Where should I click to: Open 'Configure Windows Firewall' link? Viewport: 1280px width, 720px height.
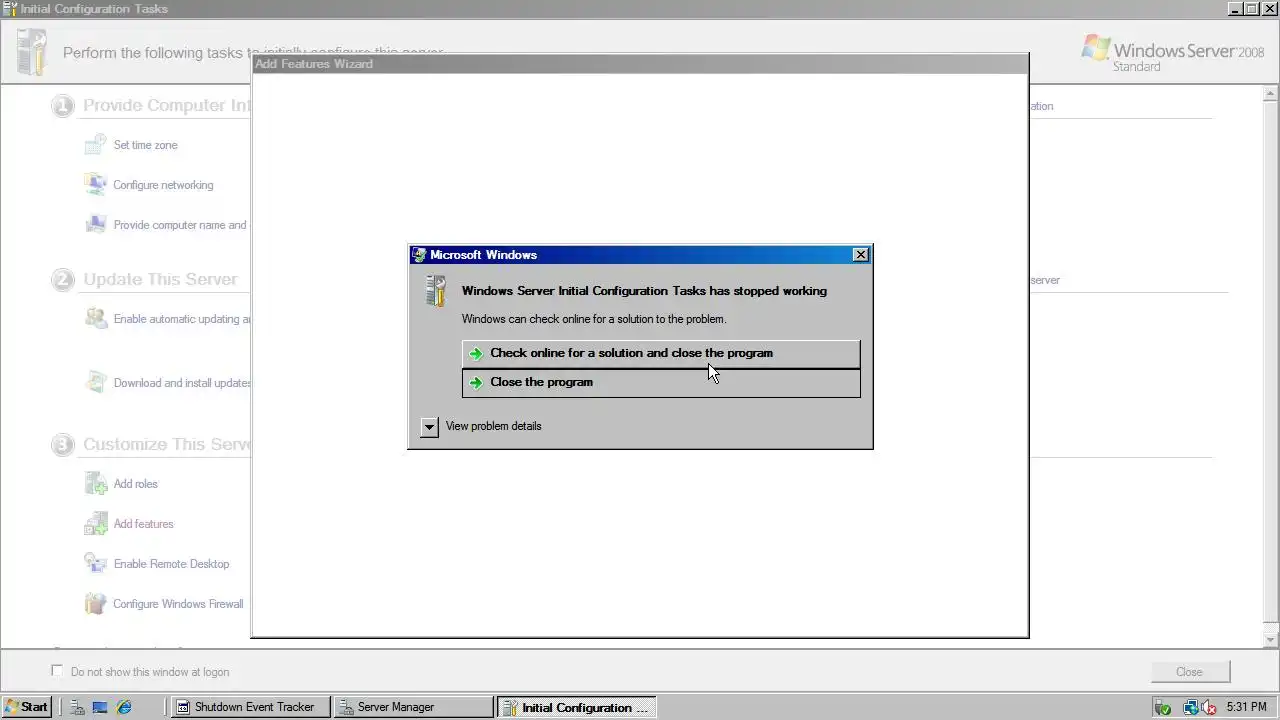178,604
